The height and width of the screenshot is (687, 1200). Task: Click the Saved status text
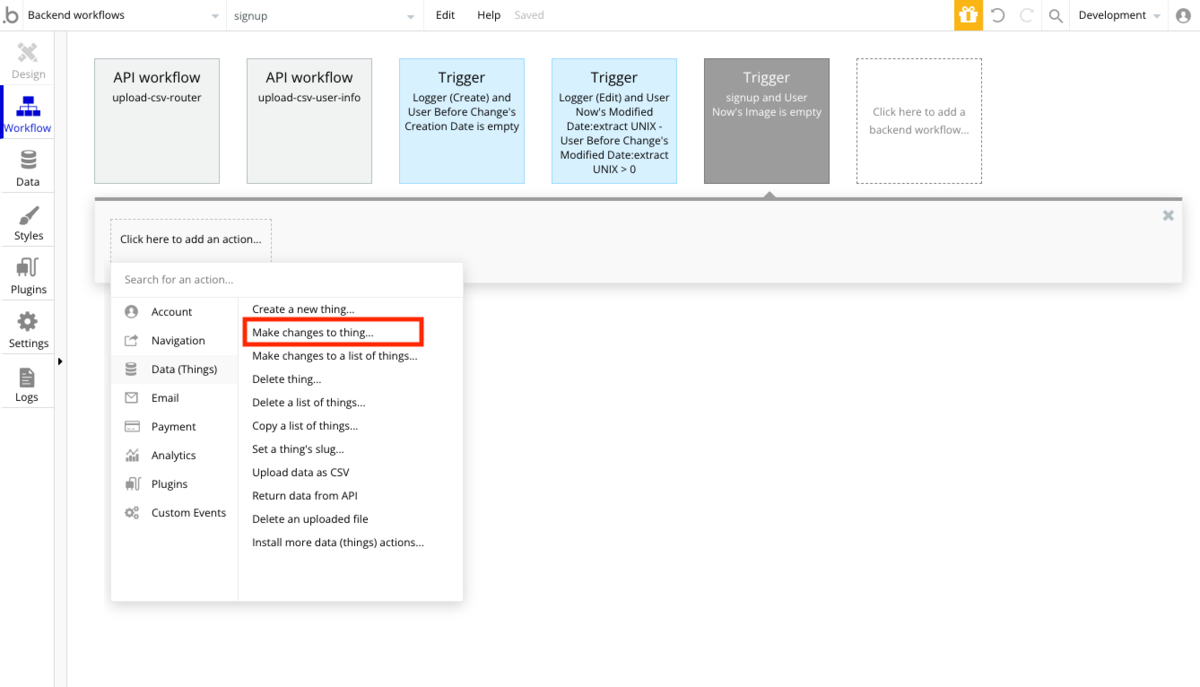pos(529,16)
